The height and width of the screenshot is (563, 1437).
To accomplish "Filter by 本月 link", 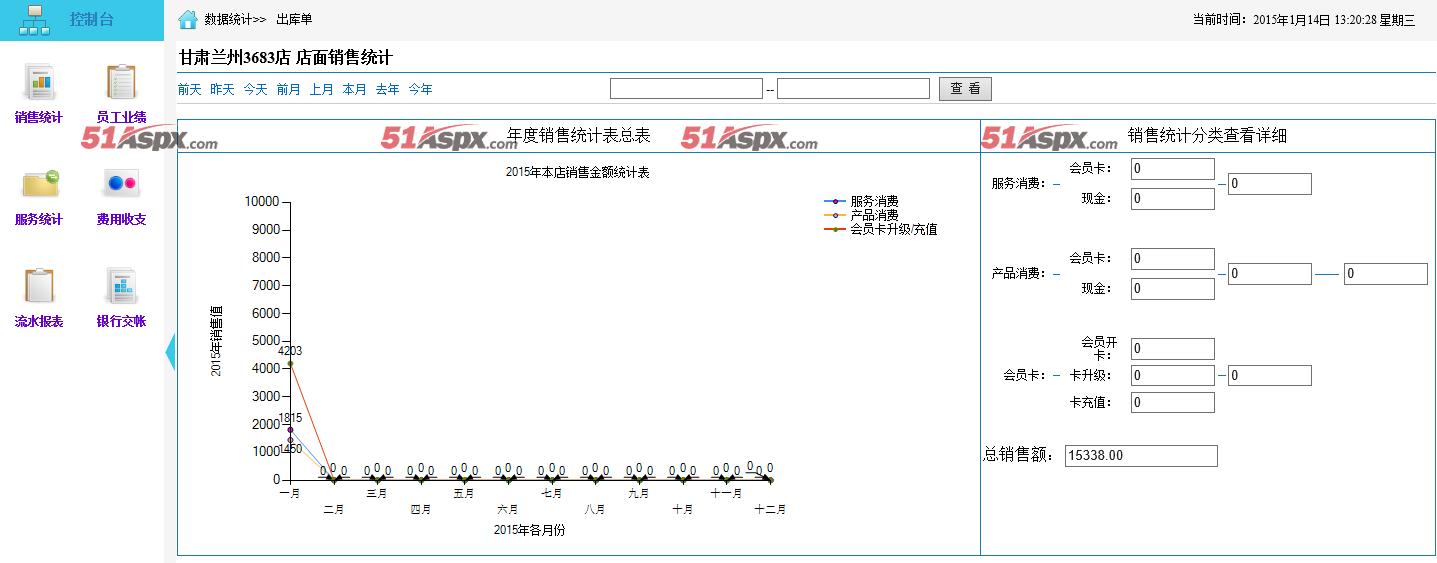I will [354, 89].
